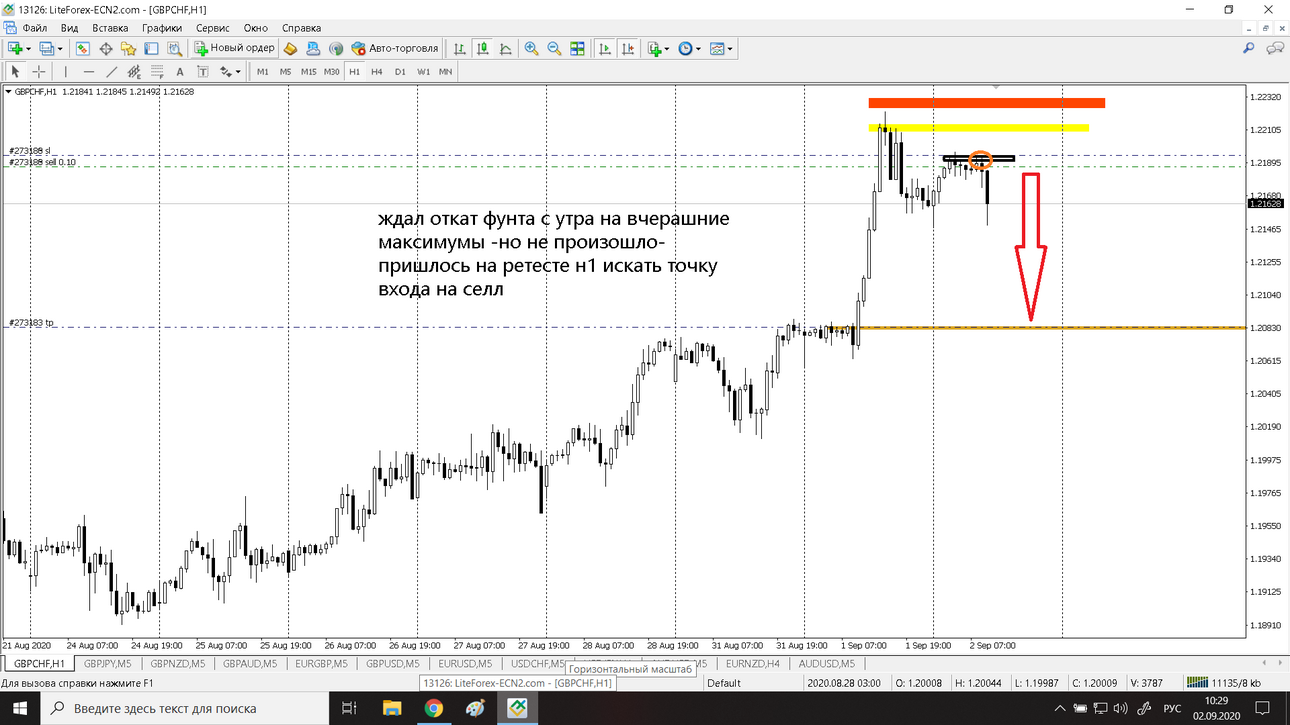The image size is (1290, 725).
Task: Open the chart templates icon
Action: coord(717,48)
